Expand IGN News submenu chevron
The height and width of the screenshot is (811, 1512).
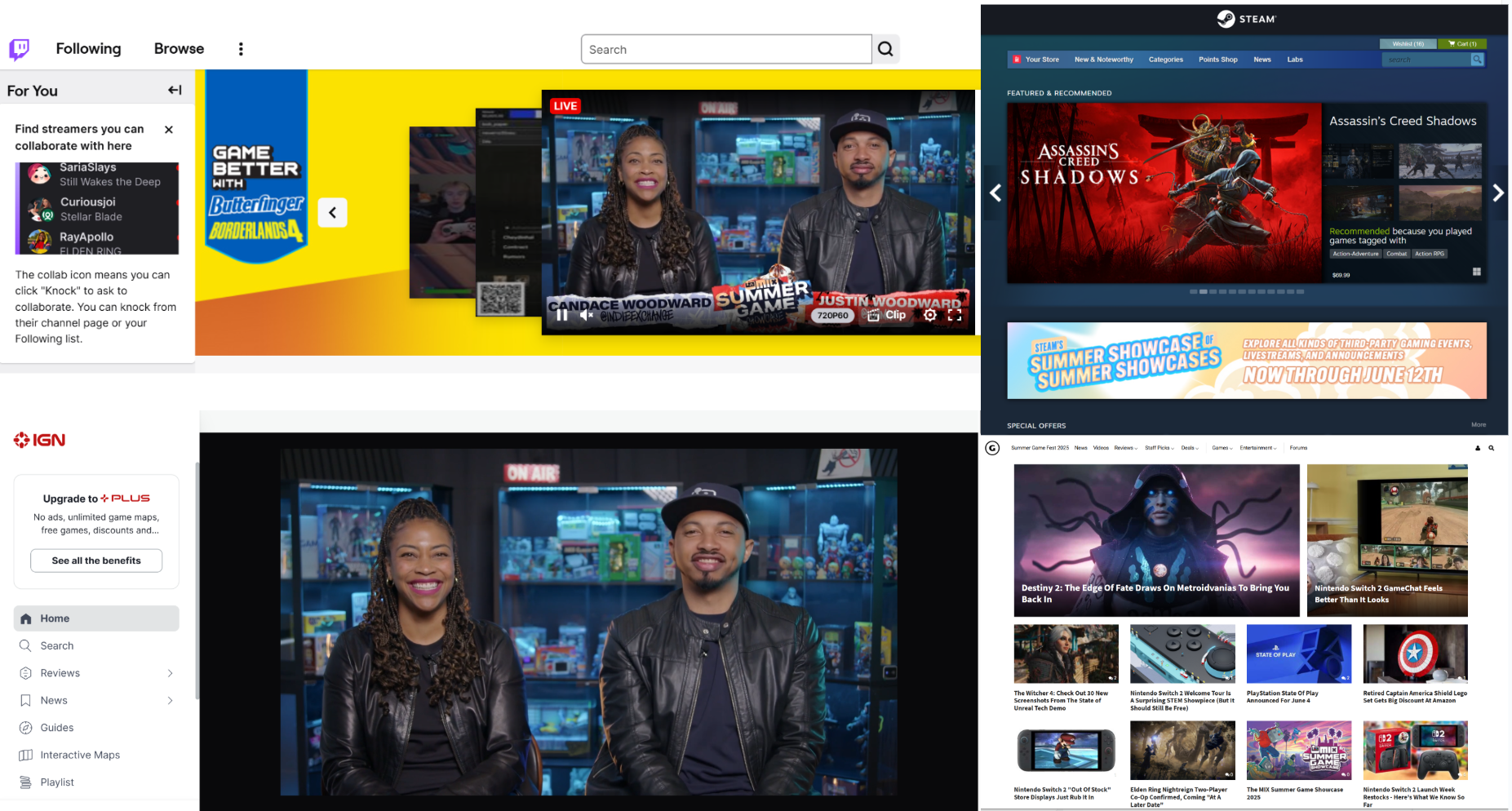[170, 700]
